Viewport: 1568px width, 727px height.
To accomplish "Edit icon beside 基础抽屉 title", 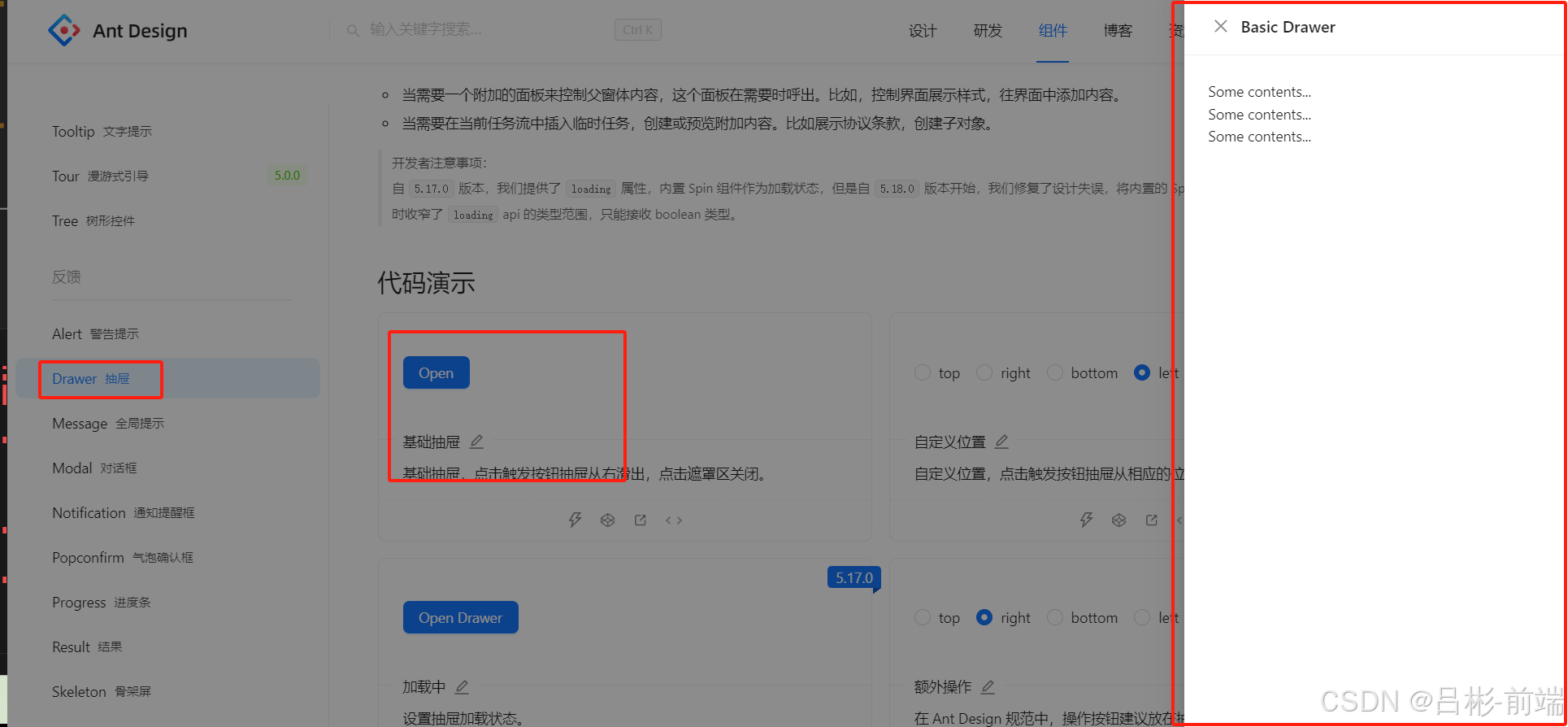I will coord(477,442).
